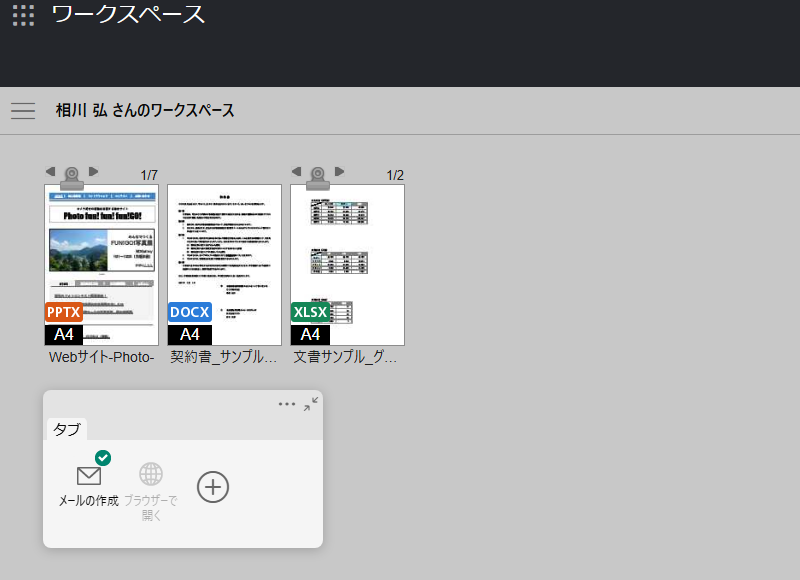Select the Webサイト-Photo PPTX thumbnail
This screenshot has height=580, width=800.
pyautogui.click(x=102, y=265)
